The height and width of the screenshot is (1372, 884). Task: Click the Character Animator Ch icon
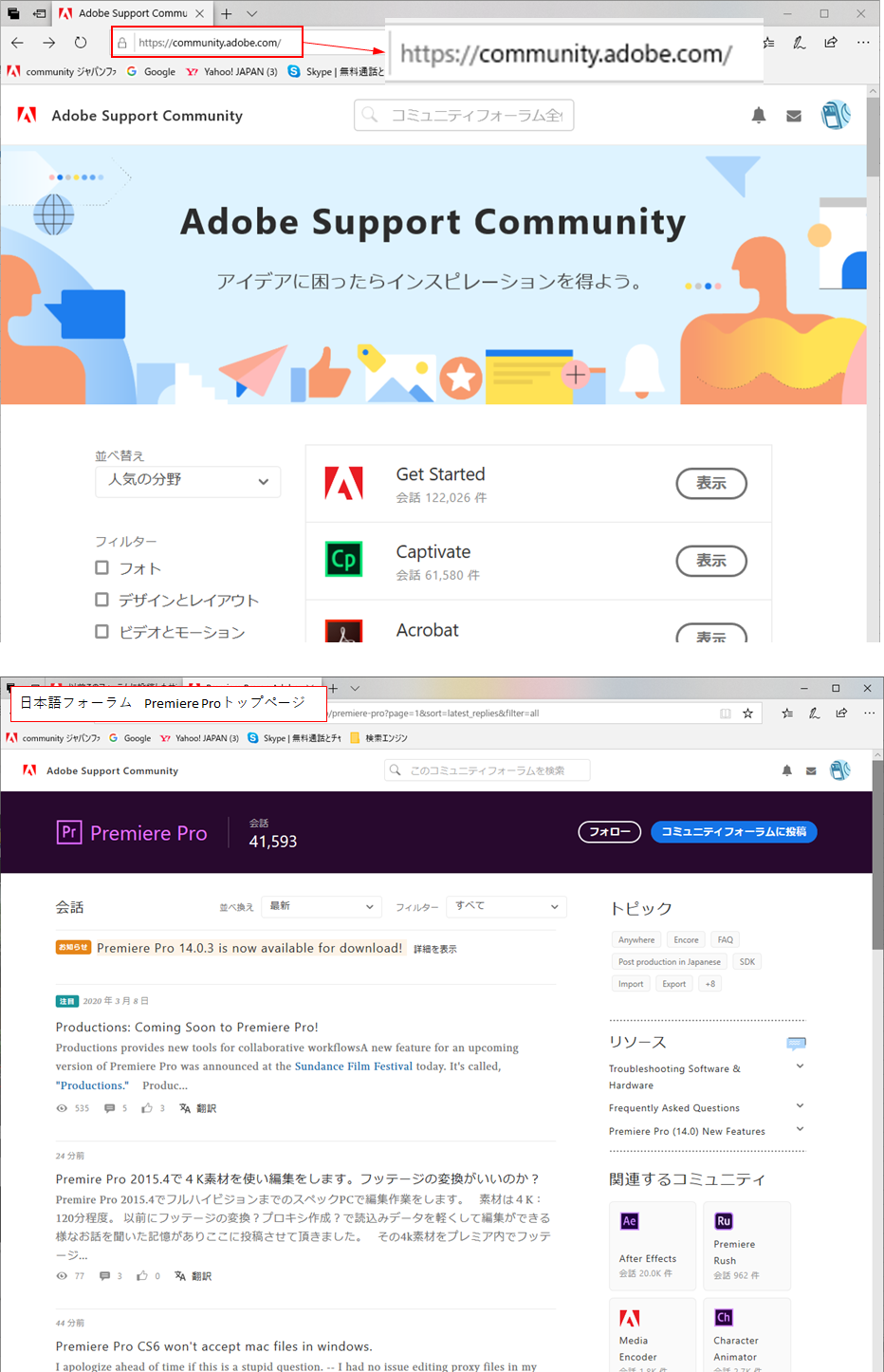click(x=724, y=1318)
